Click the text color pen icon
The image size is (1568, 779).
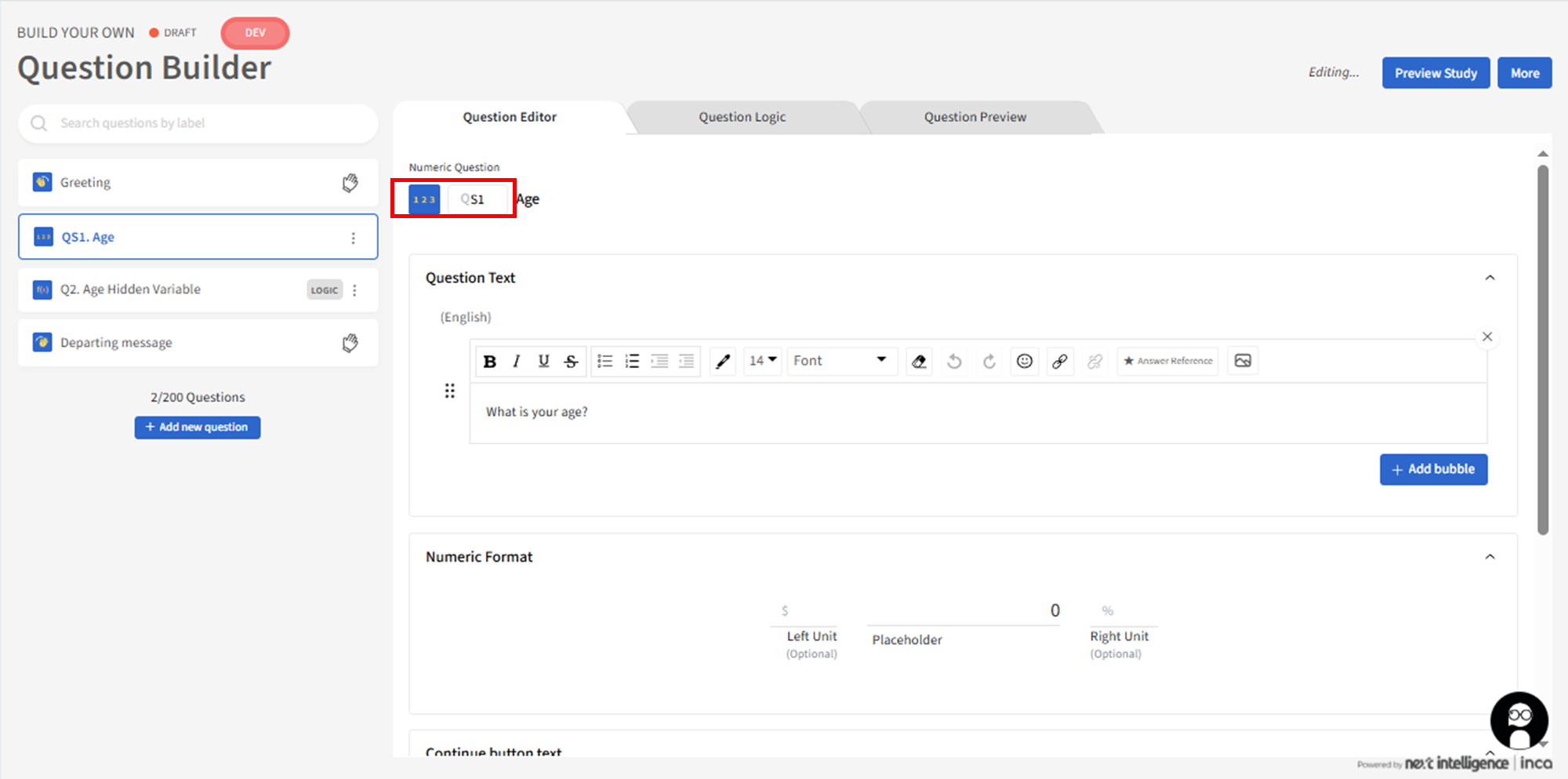pyautogui.click(x=723, y=362)
